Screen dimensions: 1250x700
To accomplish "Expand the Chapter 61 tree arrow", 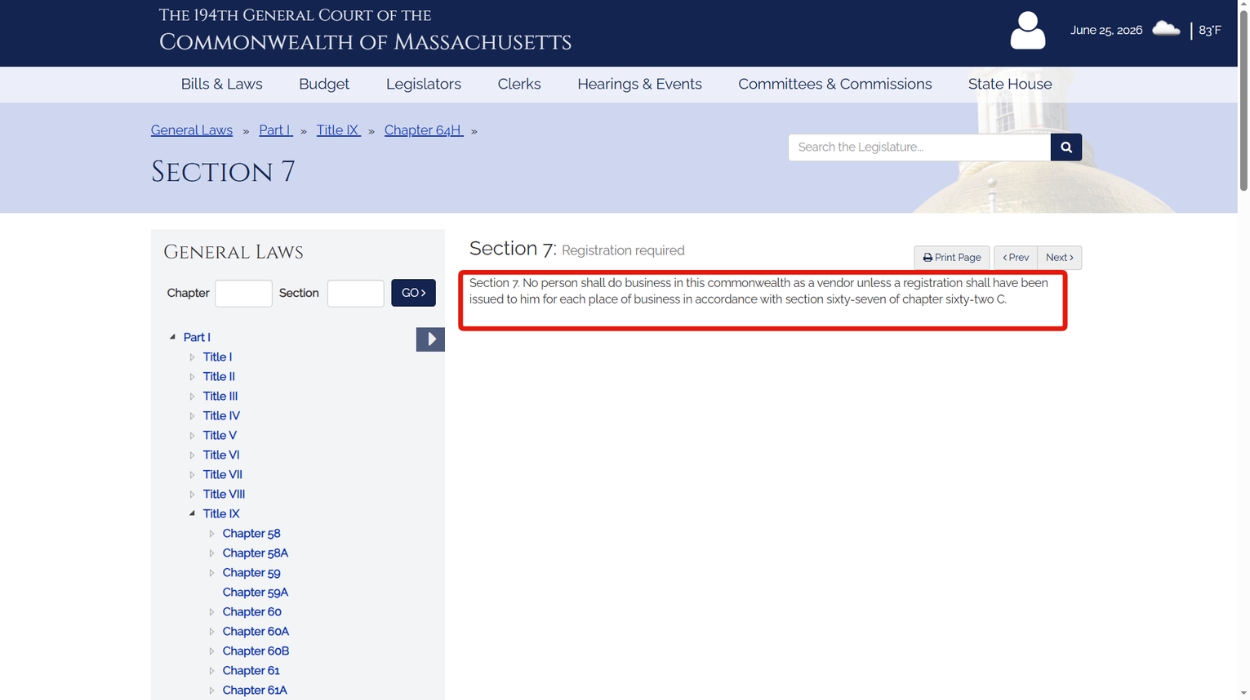I will point(212,671).
